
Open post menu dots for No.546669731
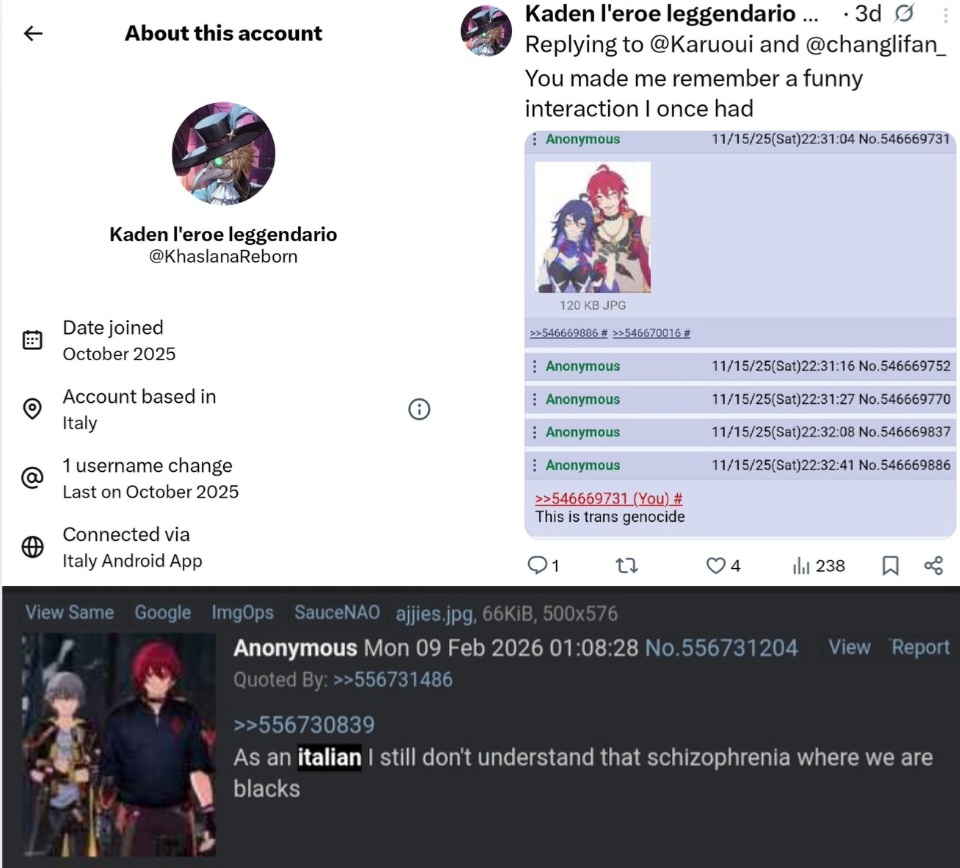[534, 140]
